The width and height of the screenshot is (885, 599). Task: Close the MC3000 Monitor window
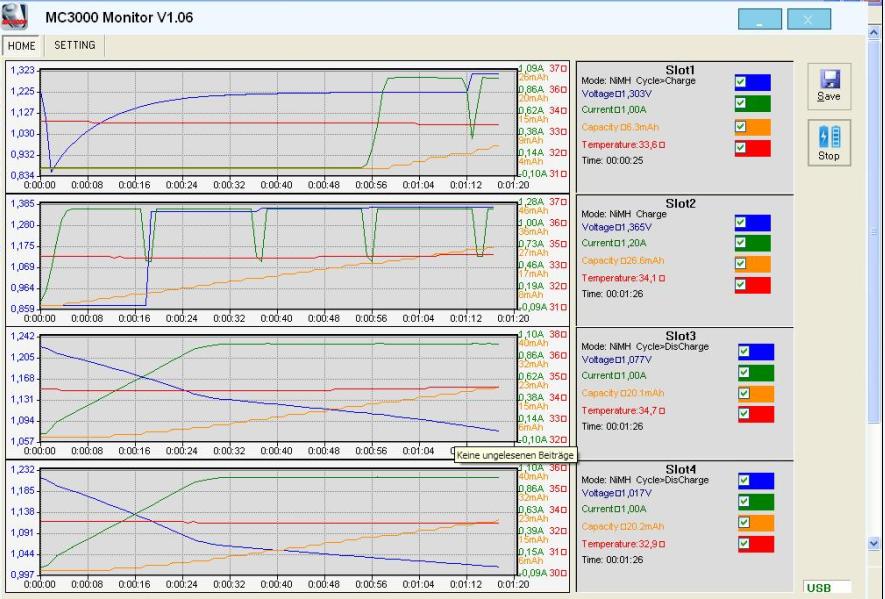coord(809,19)
